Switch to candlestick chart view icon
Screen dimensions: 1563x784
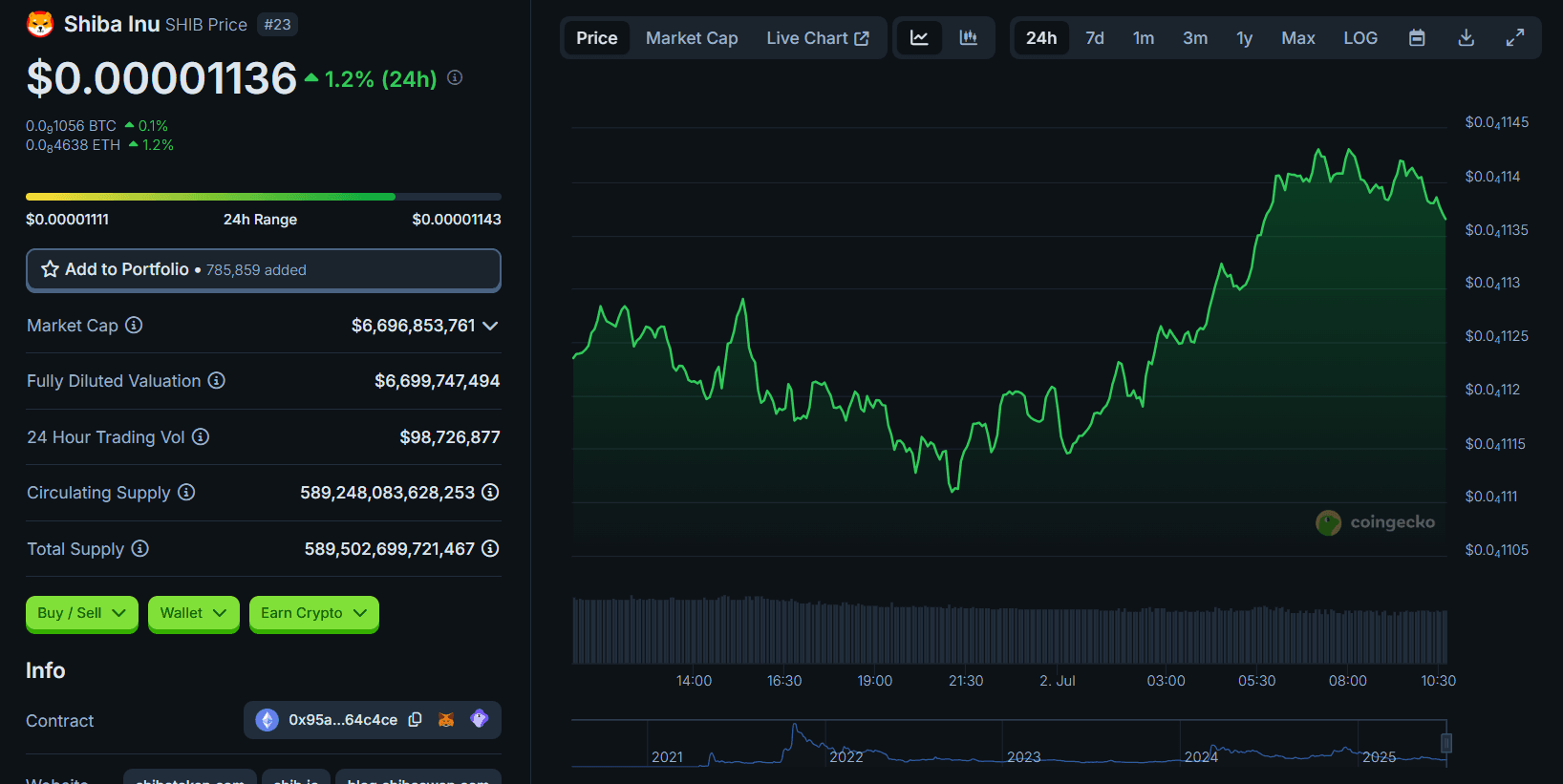[969, 38]
